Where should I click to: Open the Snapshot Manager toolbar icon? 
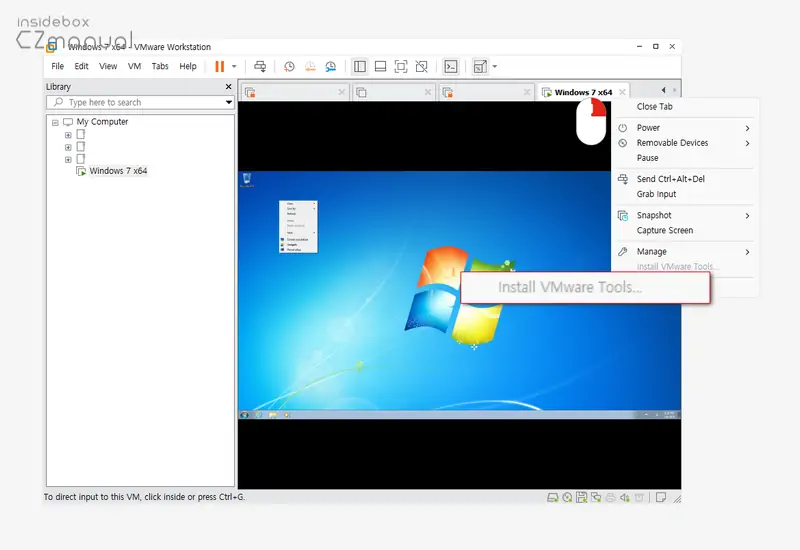pos(331,66)
